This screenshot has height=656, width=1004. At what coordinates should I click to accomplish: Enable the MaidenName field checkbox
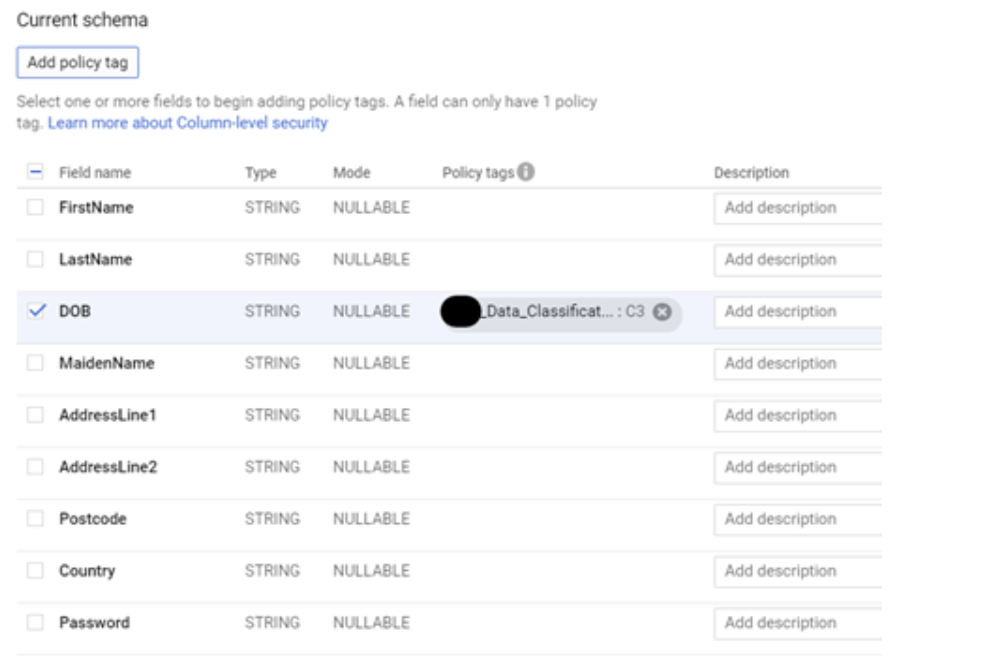[x=35, y=363]
